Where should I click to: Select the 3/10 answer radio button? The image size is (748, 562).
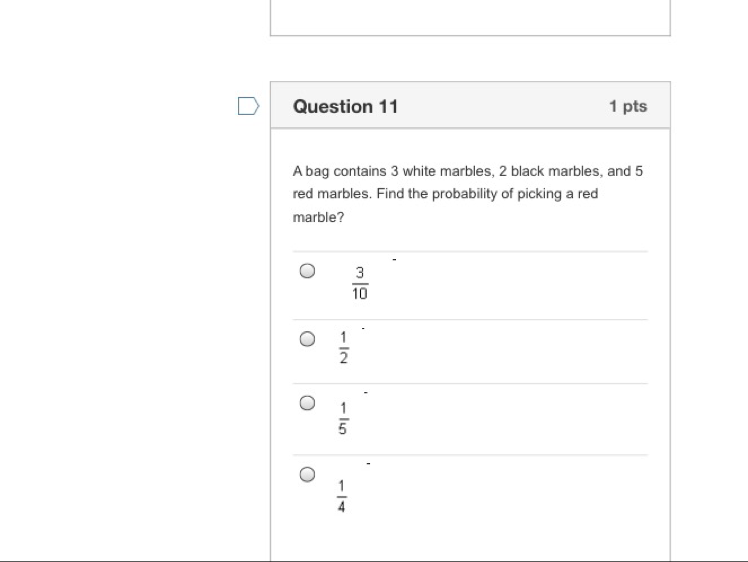click(308, 271)
